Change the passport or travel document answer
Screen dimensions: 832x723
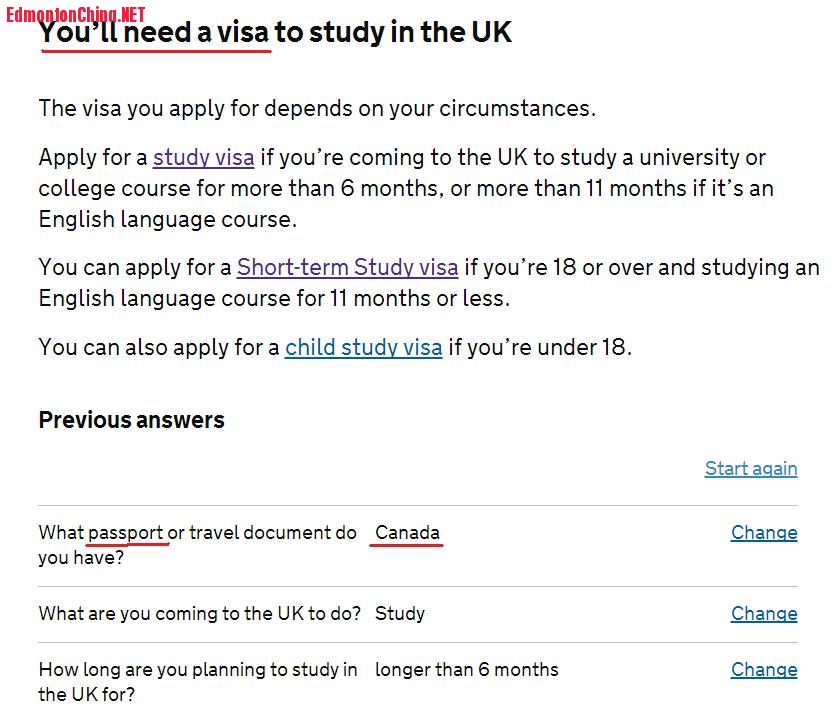(x=763, y=533)
